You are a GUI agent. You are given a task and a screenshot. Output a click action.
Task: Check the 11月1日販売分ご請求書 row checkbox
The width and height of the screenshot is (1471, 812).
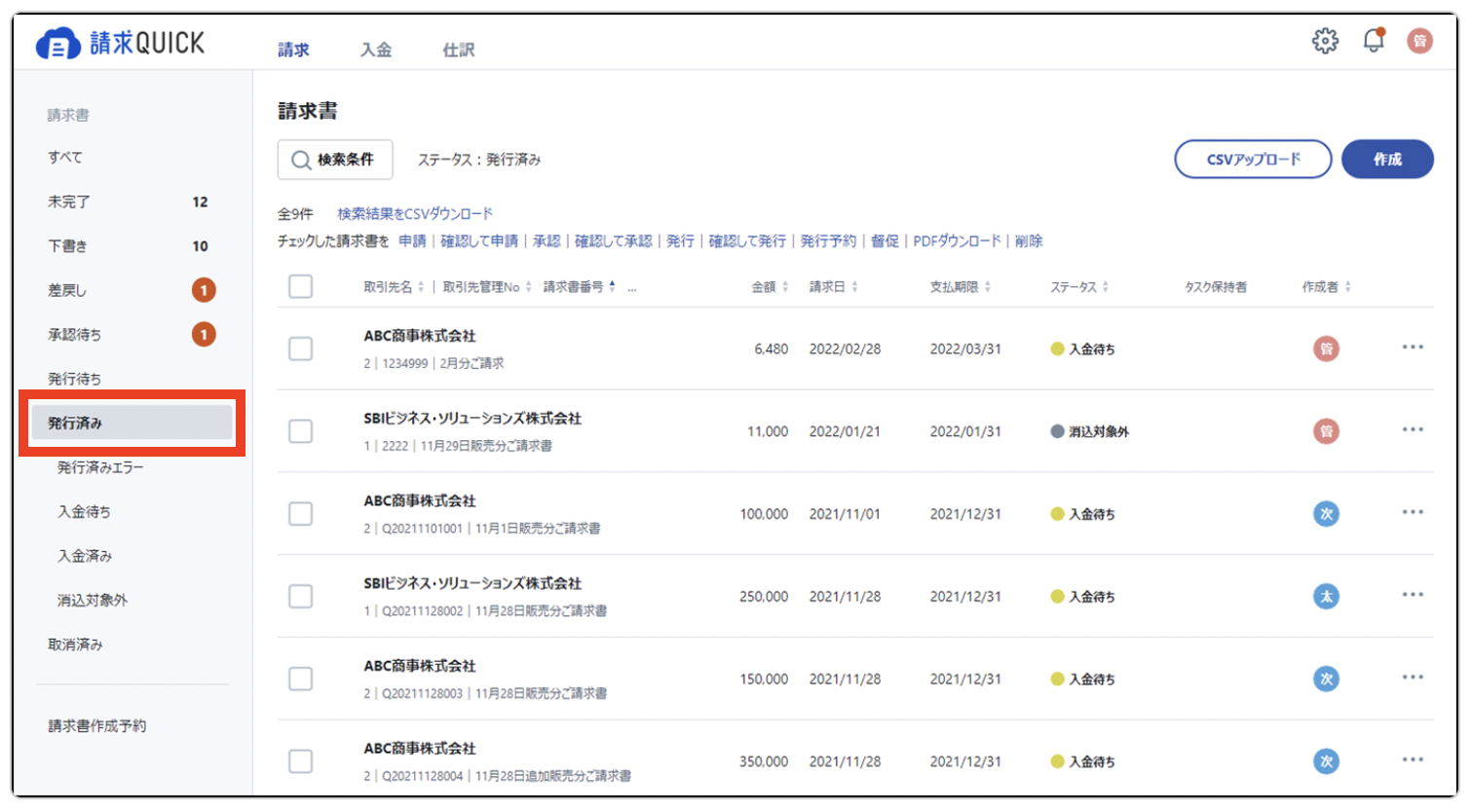click(301, 514)
